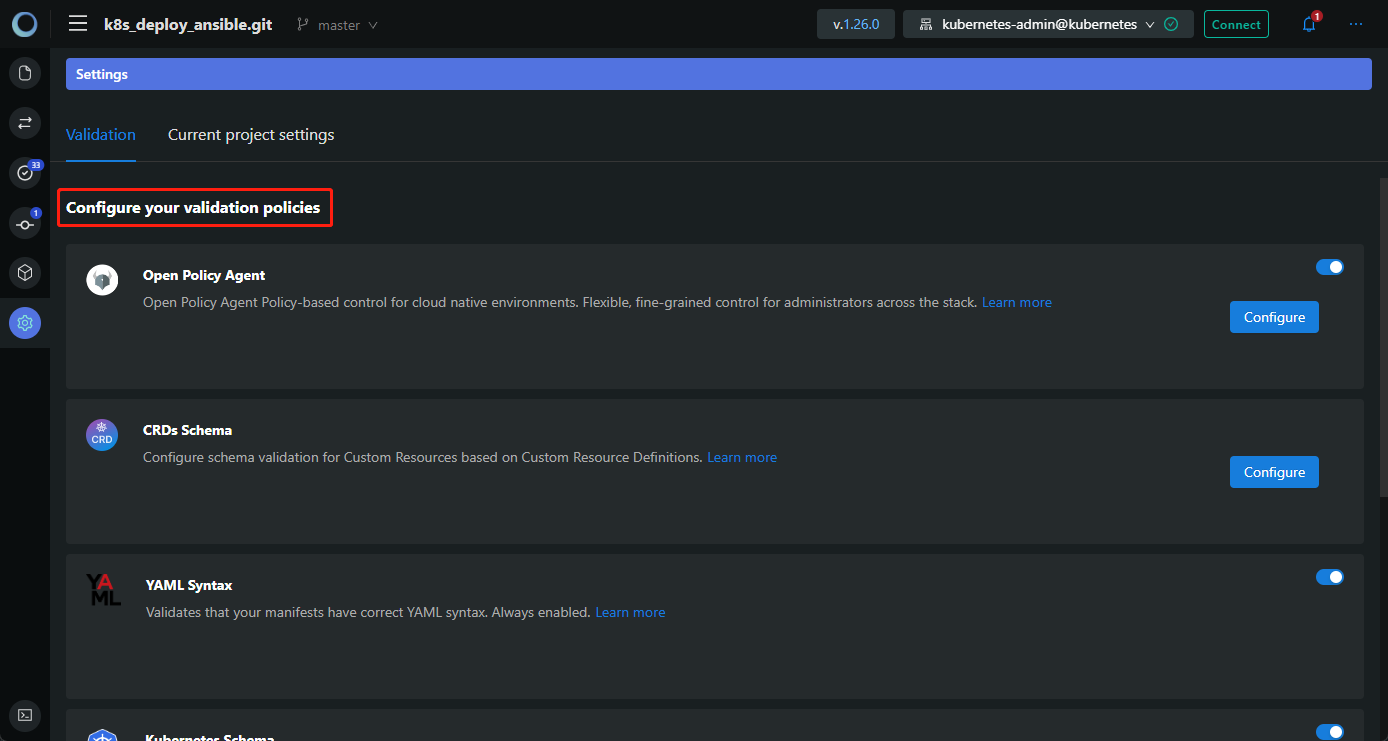
Task: Open the hamburger menu
Action: pos(78,24)
